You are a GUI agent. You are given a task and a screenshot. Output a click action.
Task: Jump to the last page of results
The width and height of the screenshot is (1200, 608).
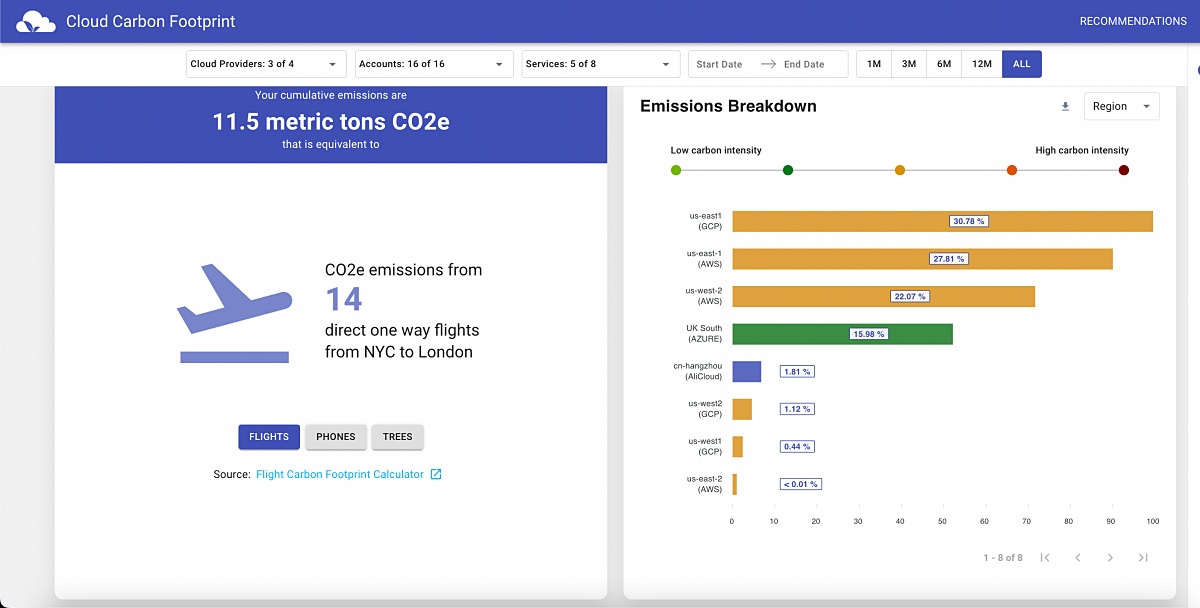tap(1143, 557)
